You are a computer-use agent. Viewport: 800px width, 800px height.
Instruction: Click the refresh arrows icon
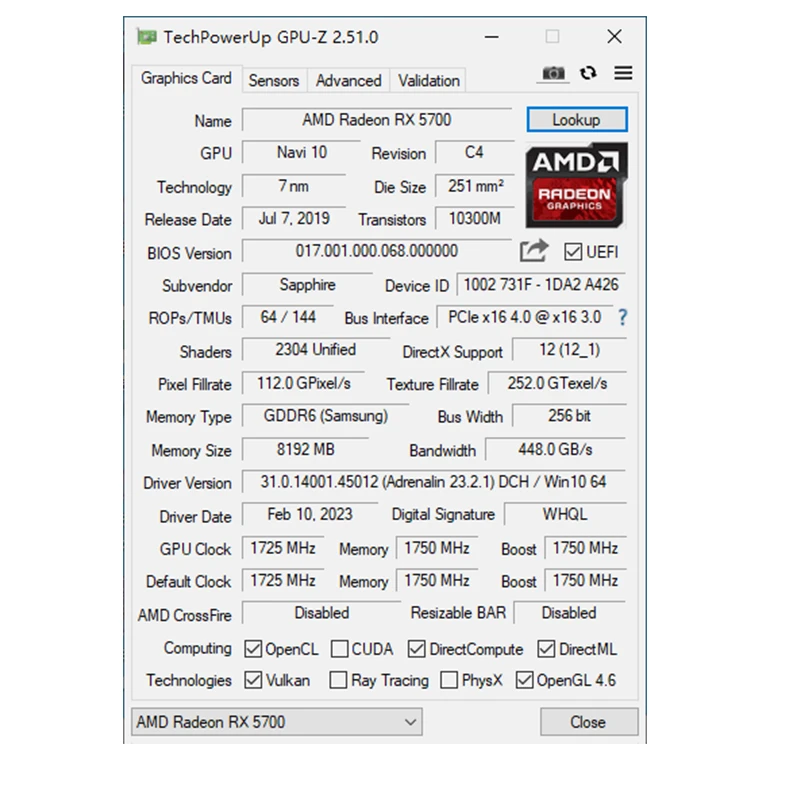click(x=588, y=73)
